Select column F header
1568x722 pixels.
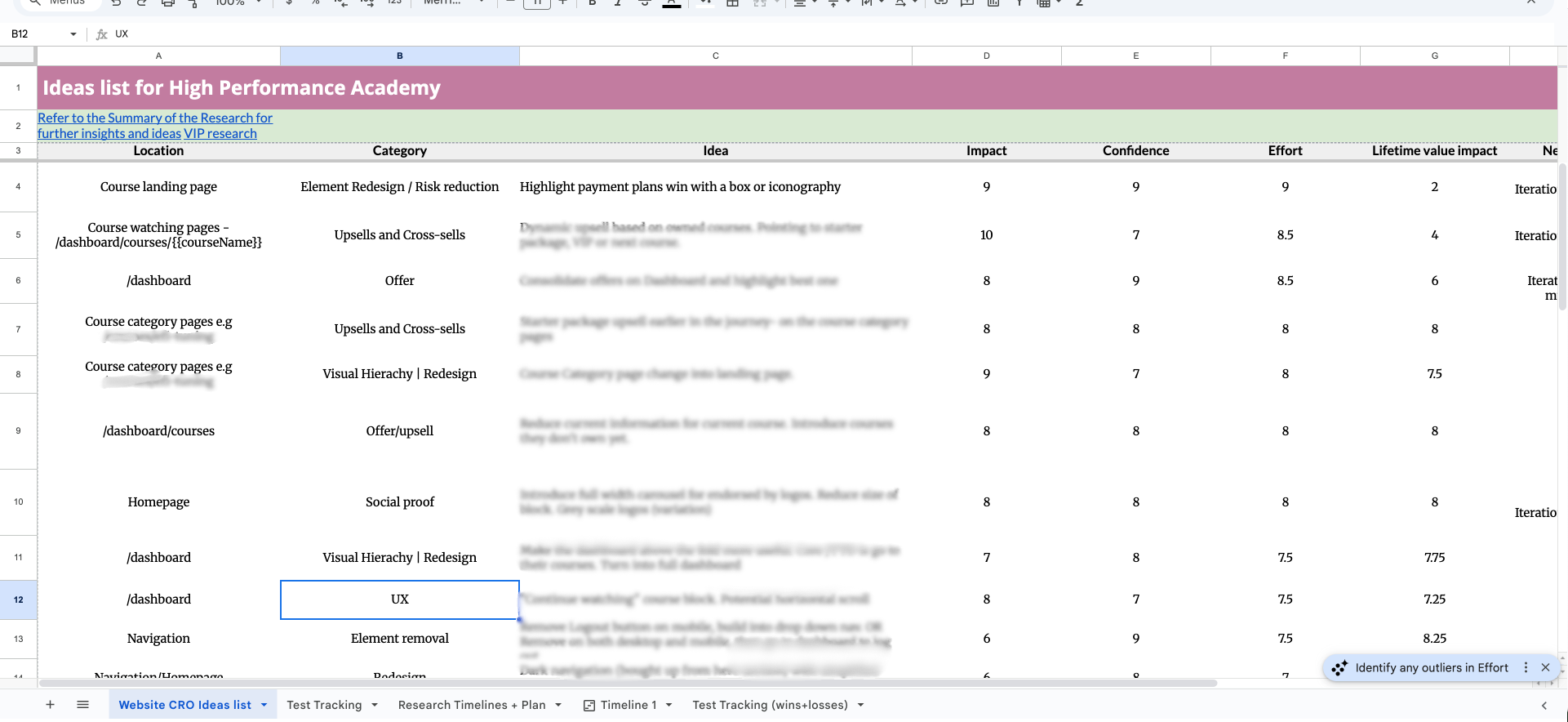coord(1286,56)
